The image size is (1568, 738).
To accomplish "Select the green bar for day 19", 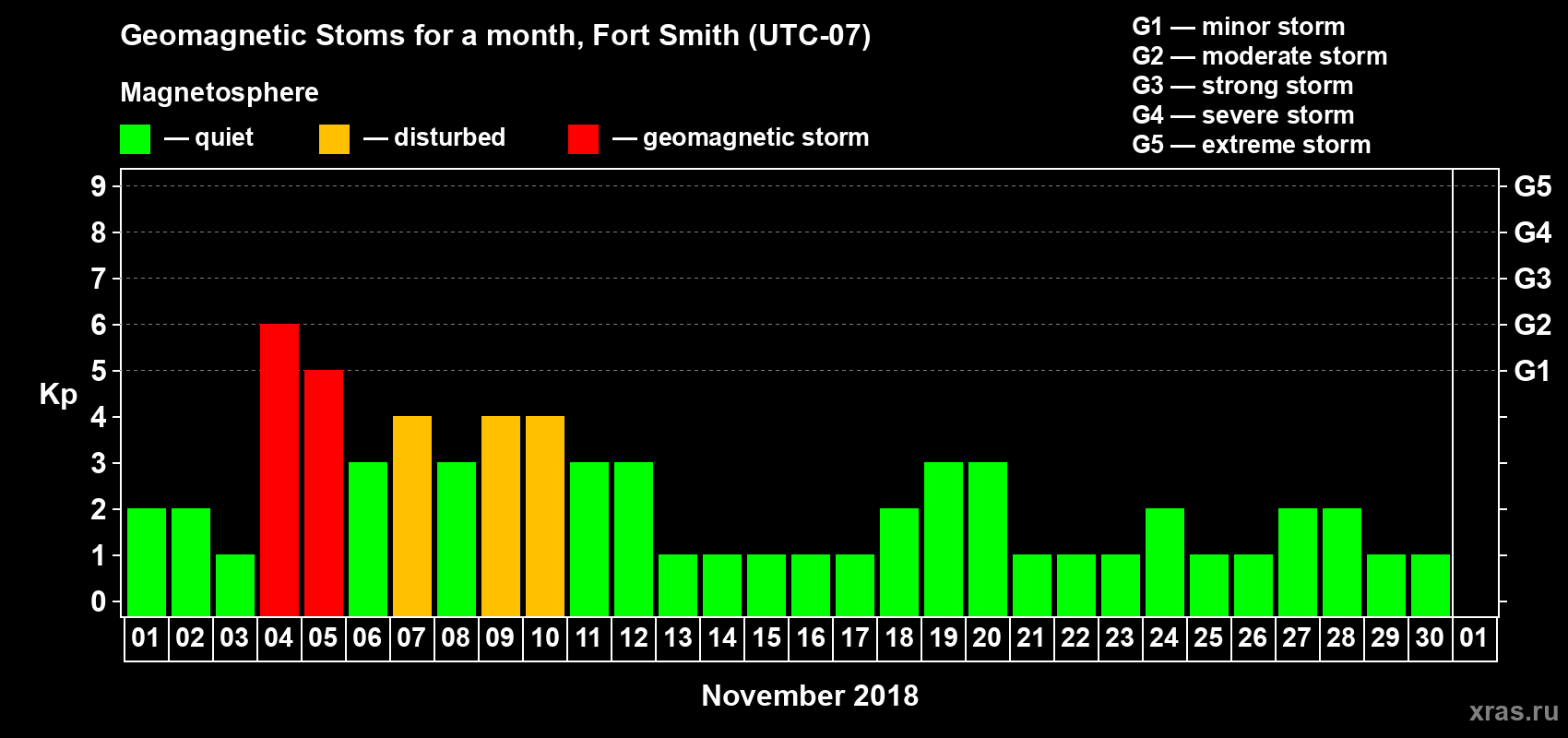I will [944, 540].
